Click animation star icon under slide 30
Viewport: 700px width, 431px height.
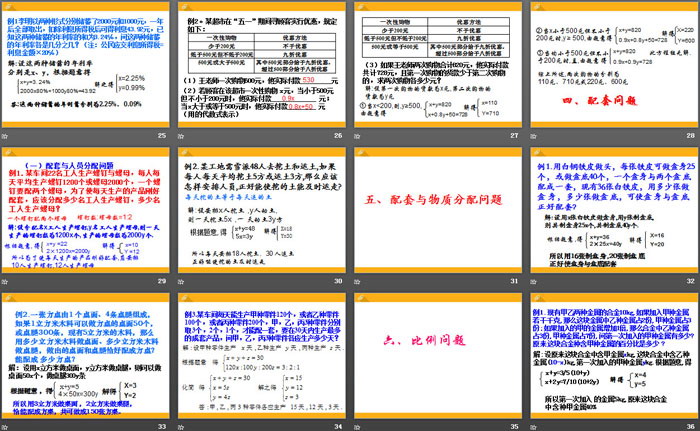[x=181, y=281]
